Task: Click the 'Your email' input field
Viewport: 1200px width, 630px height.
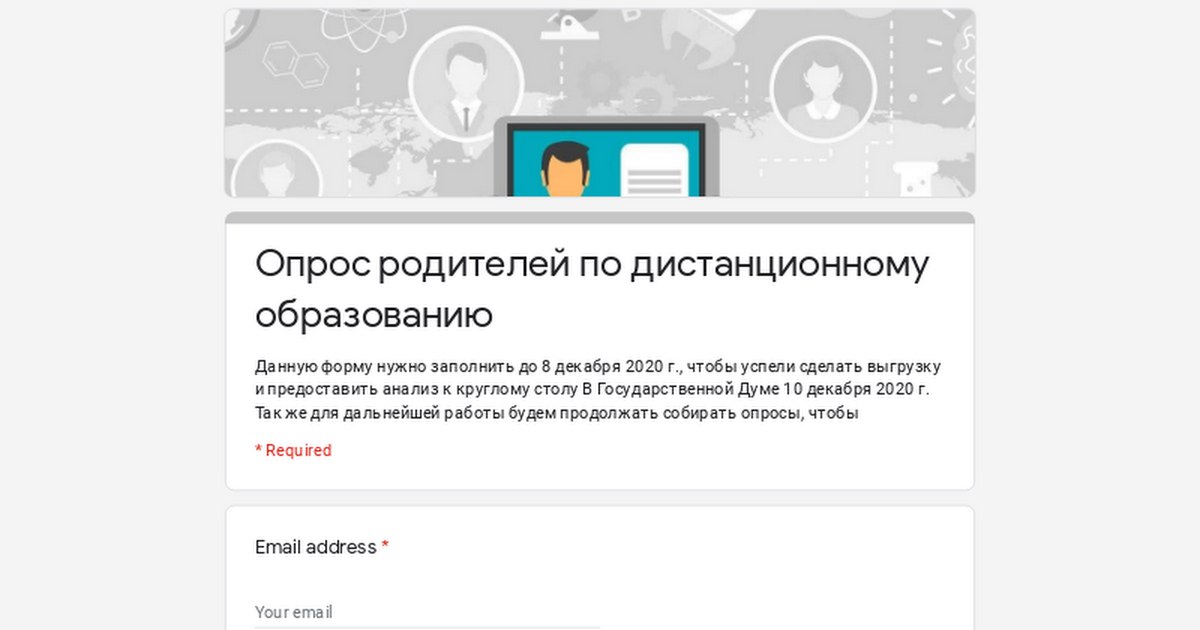Action: (x=427, y=612)
